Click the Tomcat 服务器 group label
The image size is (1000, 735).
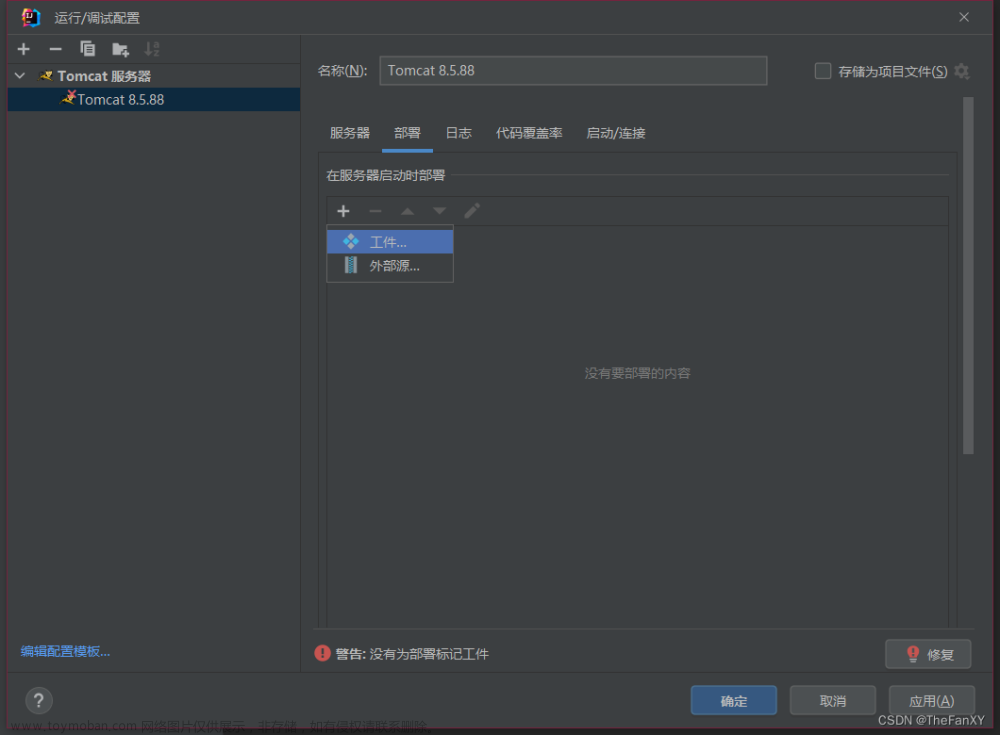pos(104,76)
